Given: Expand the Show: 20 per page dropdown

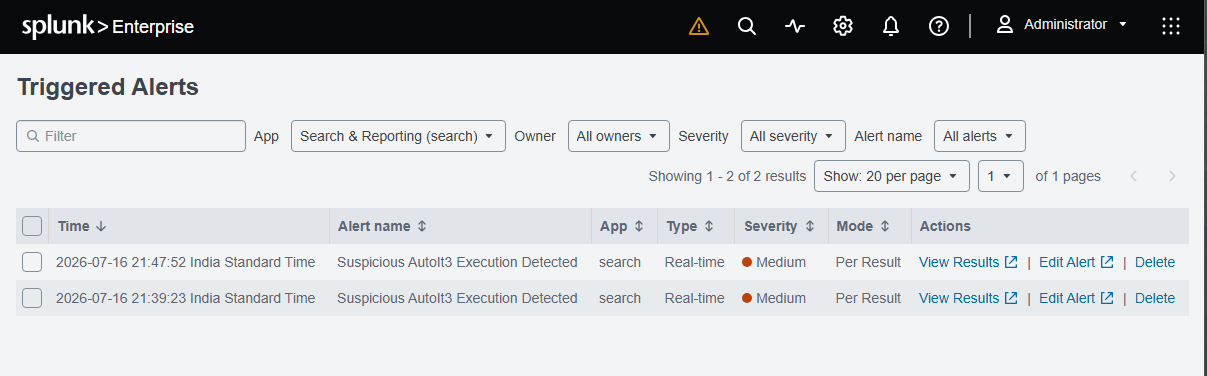Looking at the screenshot, I should pos(892,176).
